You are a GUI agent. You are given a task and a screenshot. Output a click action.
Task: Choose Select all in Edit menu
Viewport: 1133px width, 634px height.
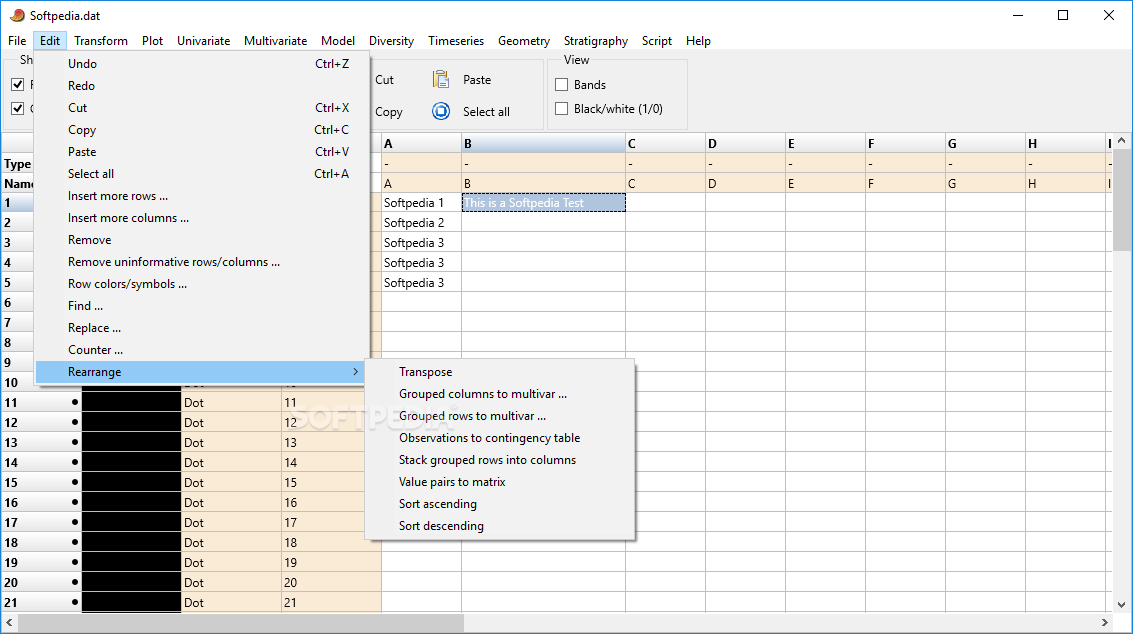coord(202,174)
